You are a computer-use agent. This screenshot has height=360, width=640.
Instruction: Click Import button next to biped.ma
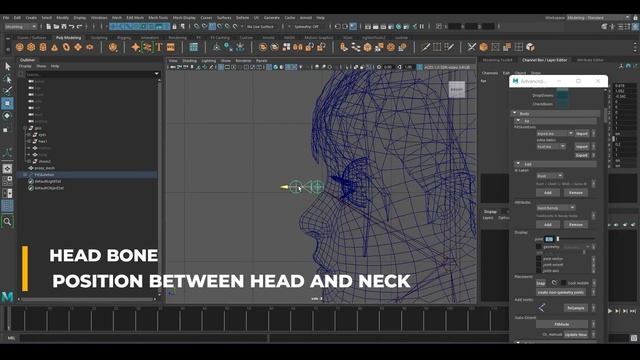582,133
